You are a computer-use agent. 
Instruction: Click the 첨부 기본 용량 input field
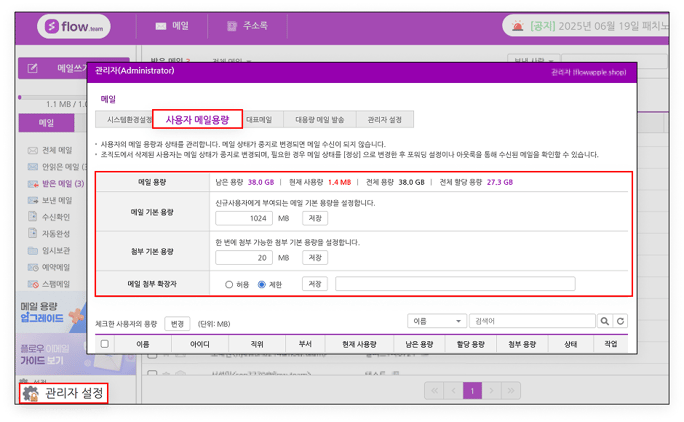[x=243, y=257]
